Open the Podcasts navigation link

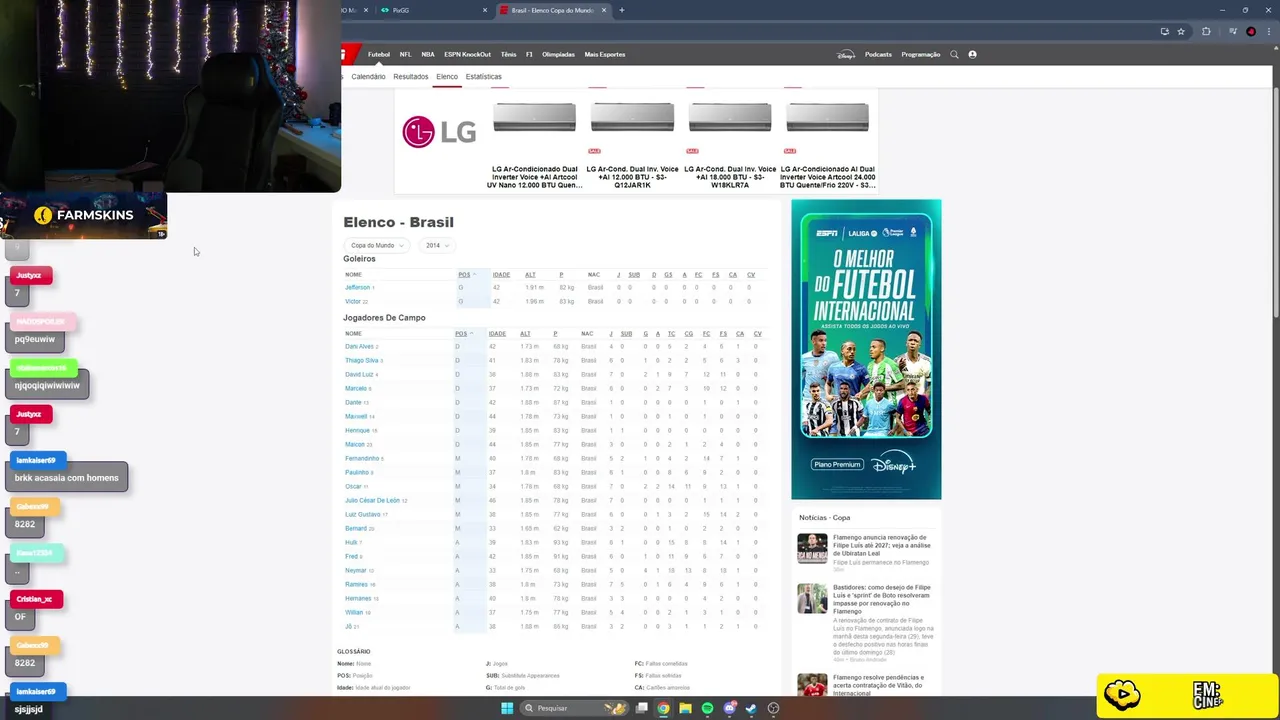pyautogui.click(x=878, y=54)
